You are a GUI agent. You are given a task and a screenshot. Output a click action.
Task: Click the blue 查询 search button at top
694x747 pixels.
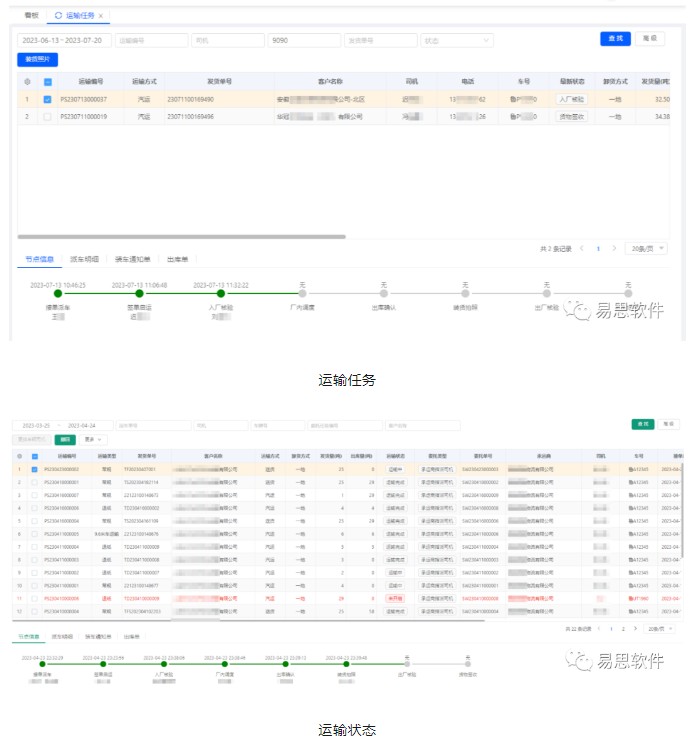(615, 39)
